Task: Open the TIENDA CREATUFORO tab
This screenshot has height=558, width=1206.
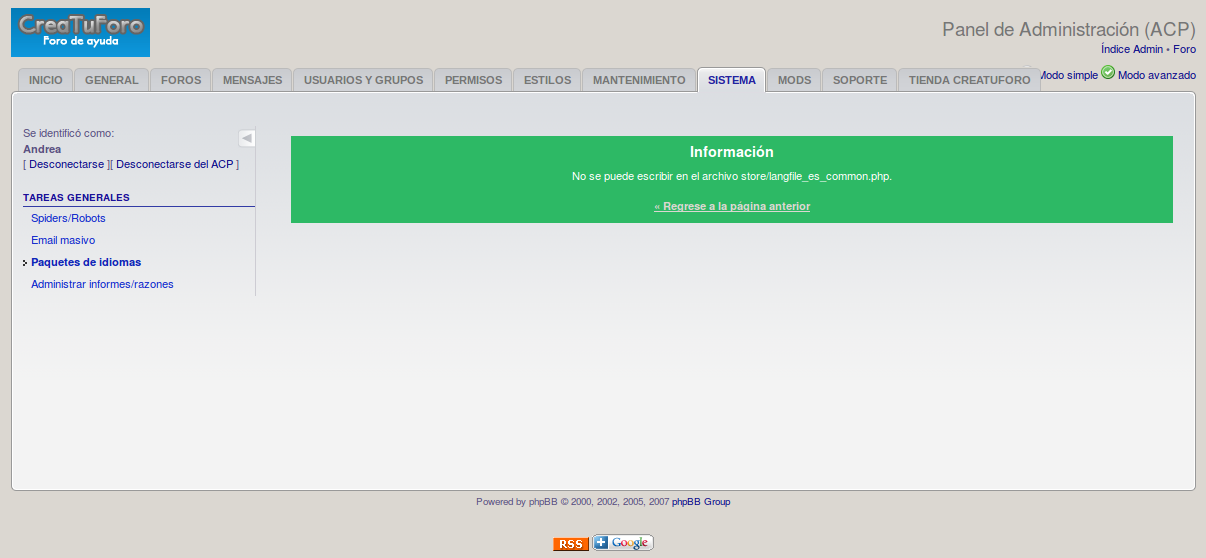Action: pyautogui.click(x=969, y=80)
